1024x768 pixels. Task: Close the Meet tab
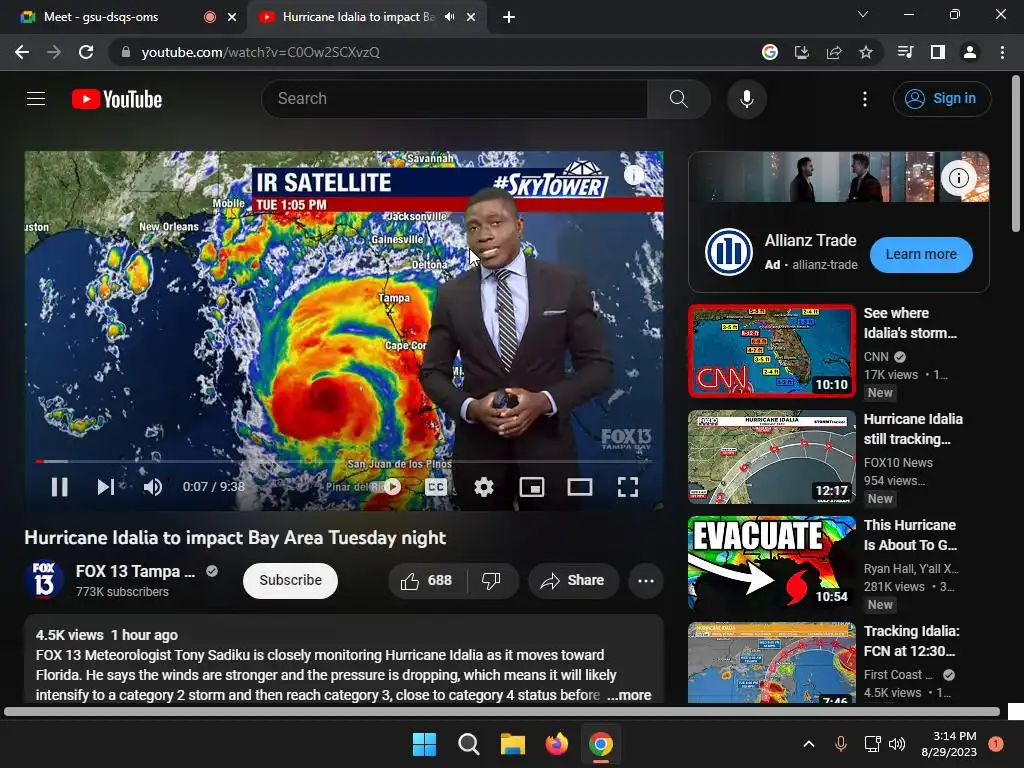(x=232, y=17)
